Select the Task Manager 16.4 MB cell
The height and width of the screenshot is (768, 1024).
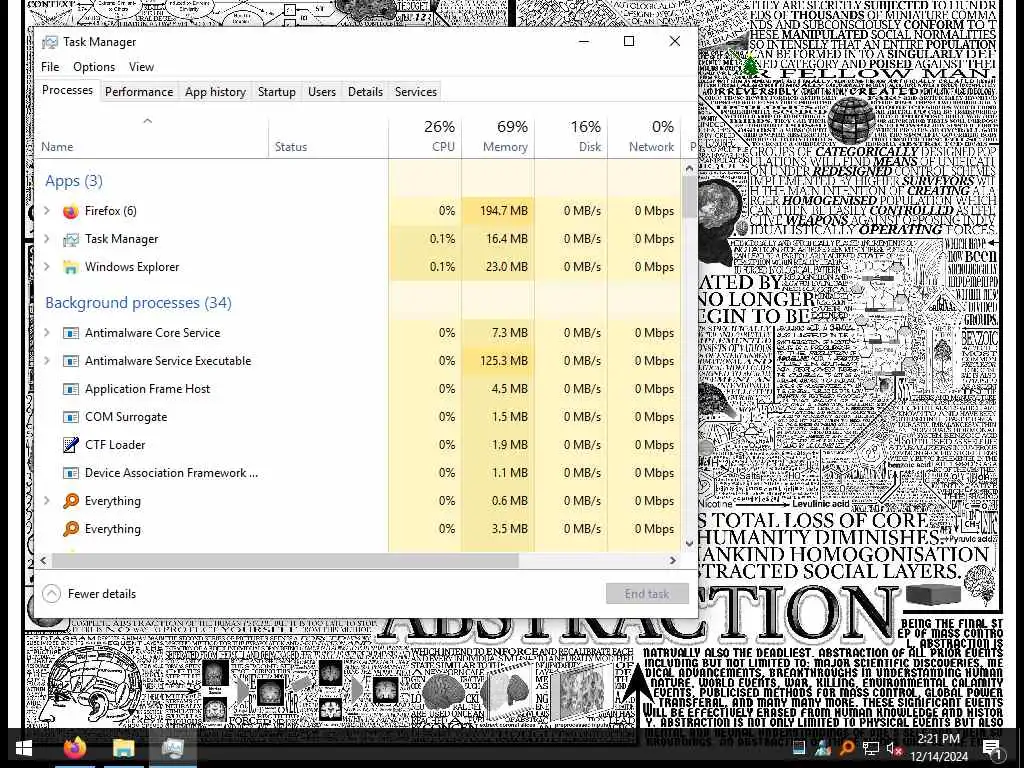498,239
